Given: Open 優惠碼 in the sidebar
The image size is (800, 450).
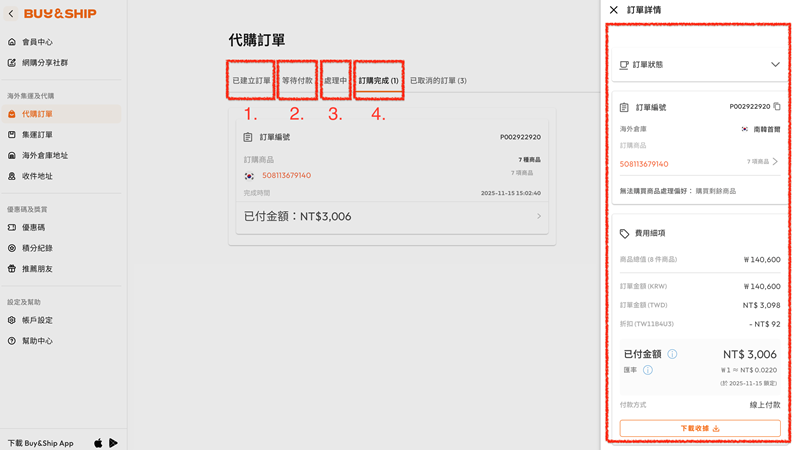Looking at the screenshot, I should (x=33, y=228).
